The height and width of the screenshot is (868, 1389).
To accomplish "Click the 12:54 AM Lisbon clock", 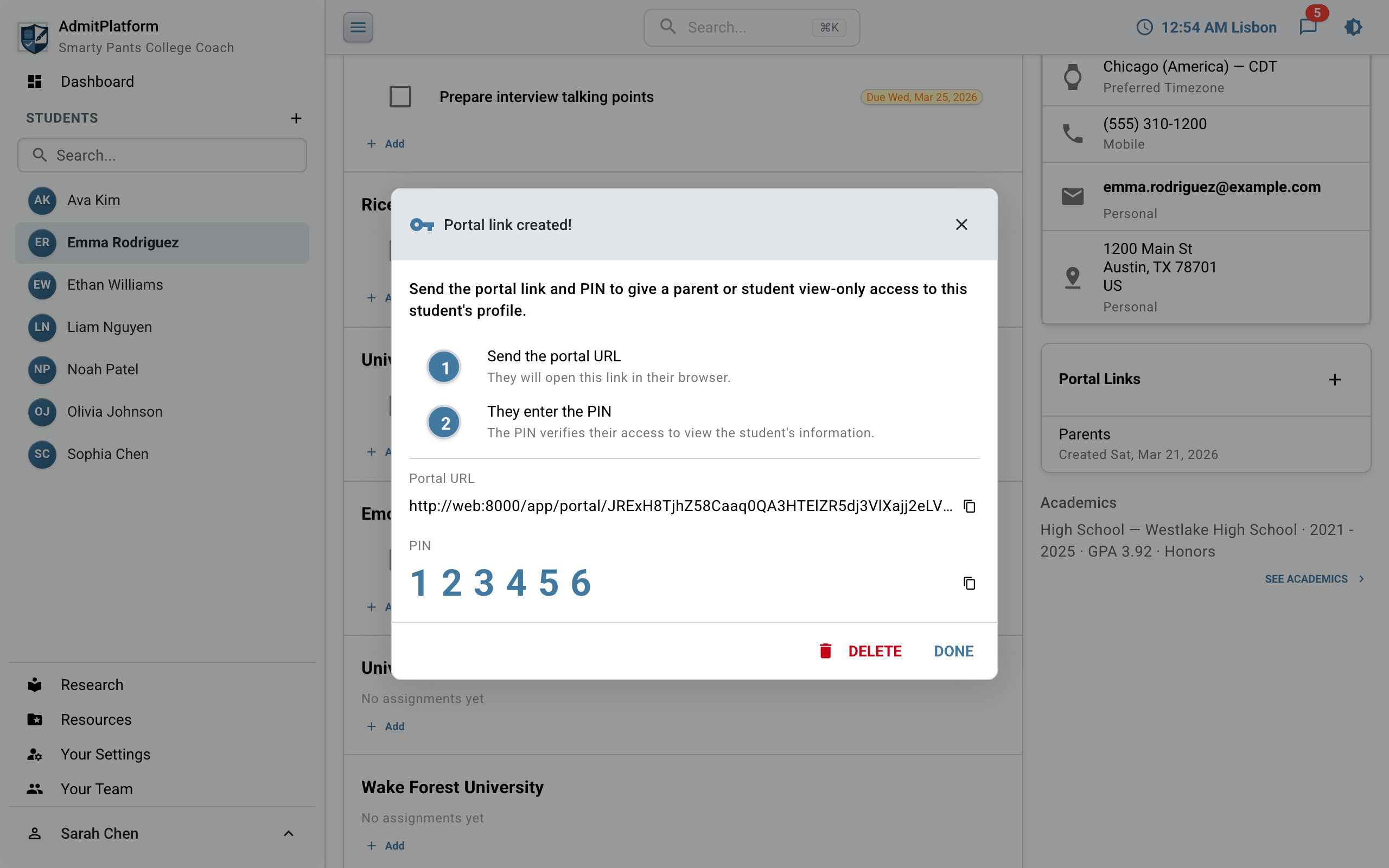I will pos(1206,27).
